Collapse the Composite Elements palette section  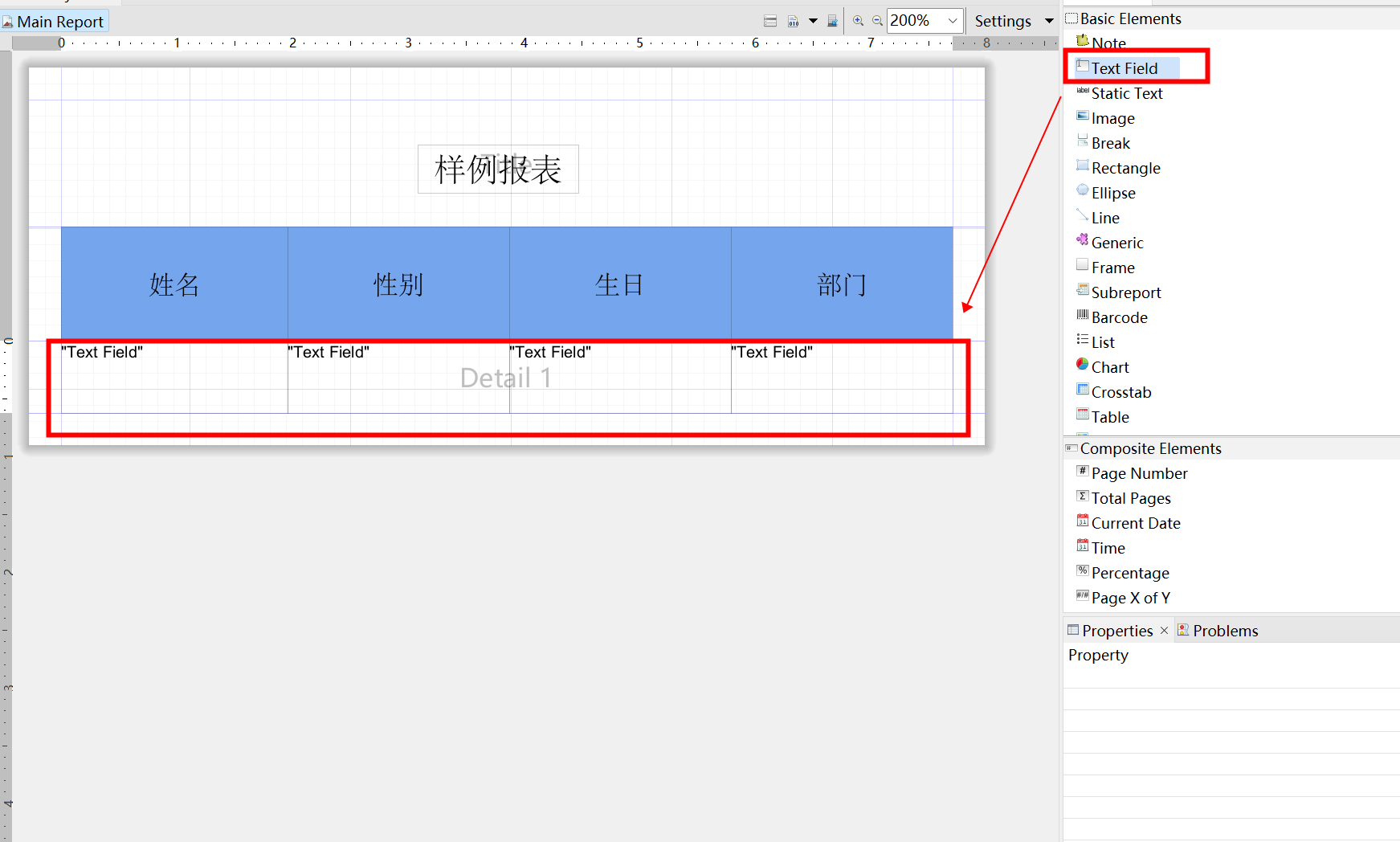pos(1149,448)
